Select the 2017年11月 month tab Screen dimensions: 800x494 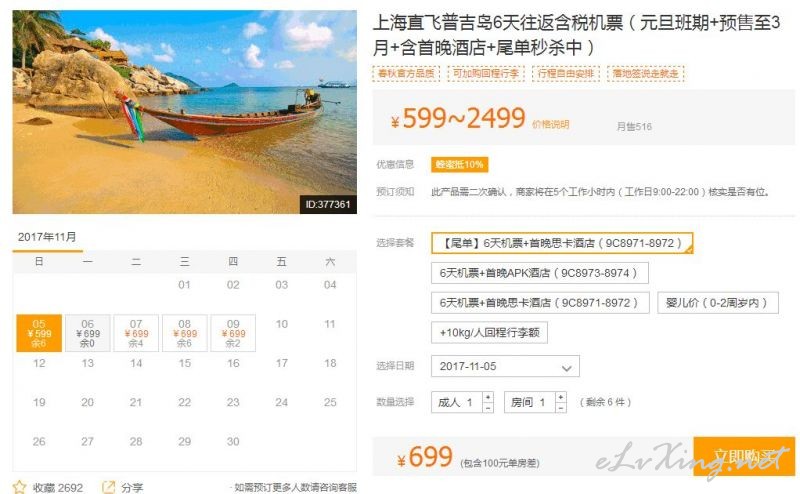(47, 237)
